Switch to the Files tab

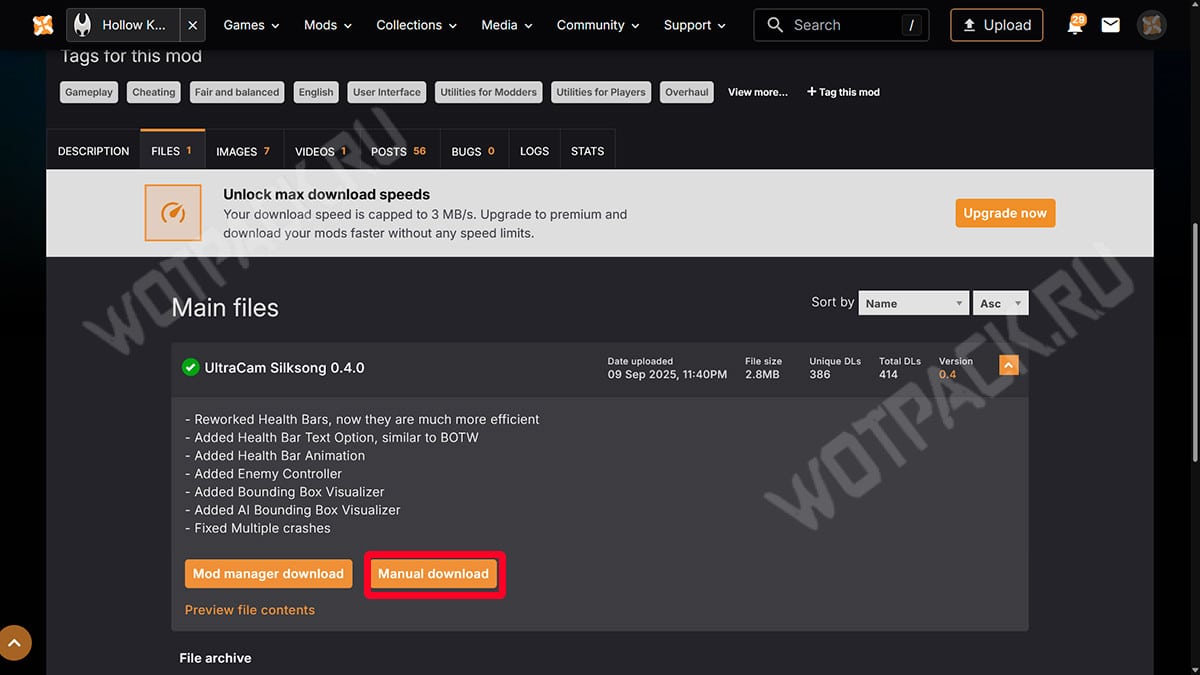point(172,151)
